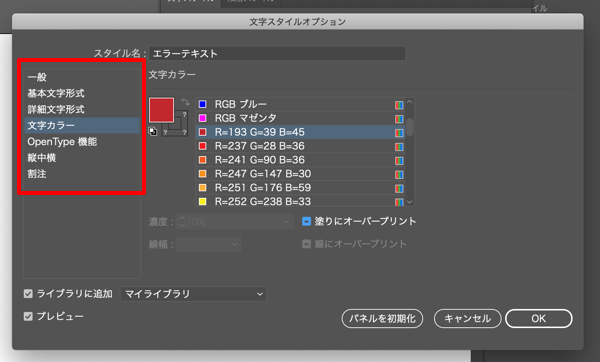Select the R=241 G=90 B=36 swatch name
Screen dimensions: 600x362
(x=259, y=160)
